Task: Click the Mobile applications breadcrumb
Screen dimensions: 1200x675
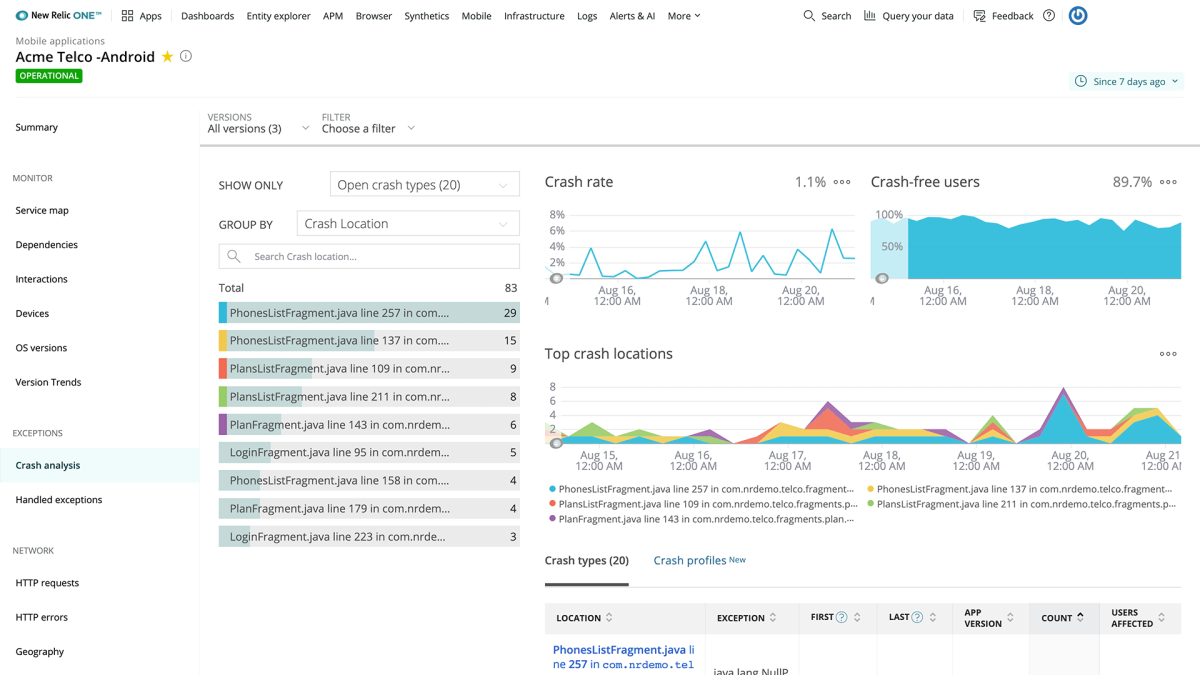Action: (x=60, y=41)
